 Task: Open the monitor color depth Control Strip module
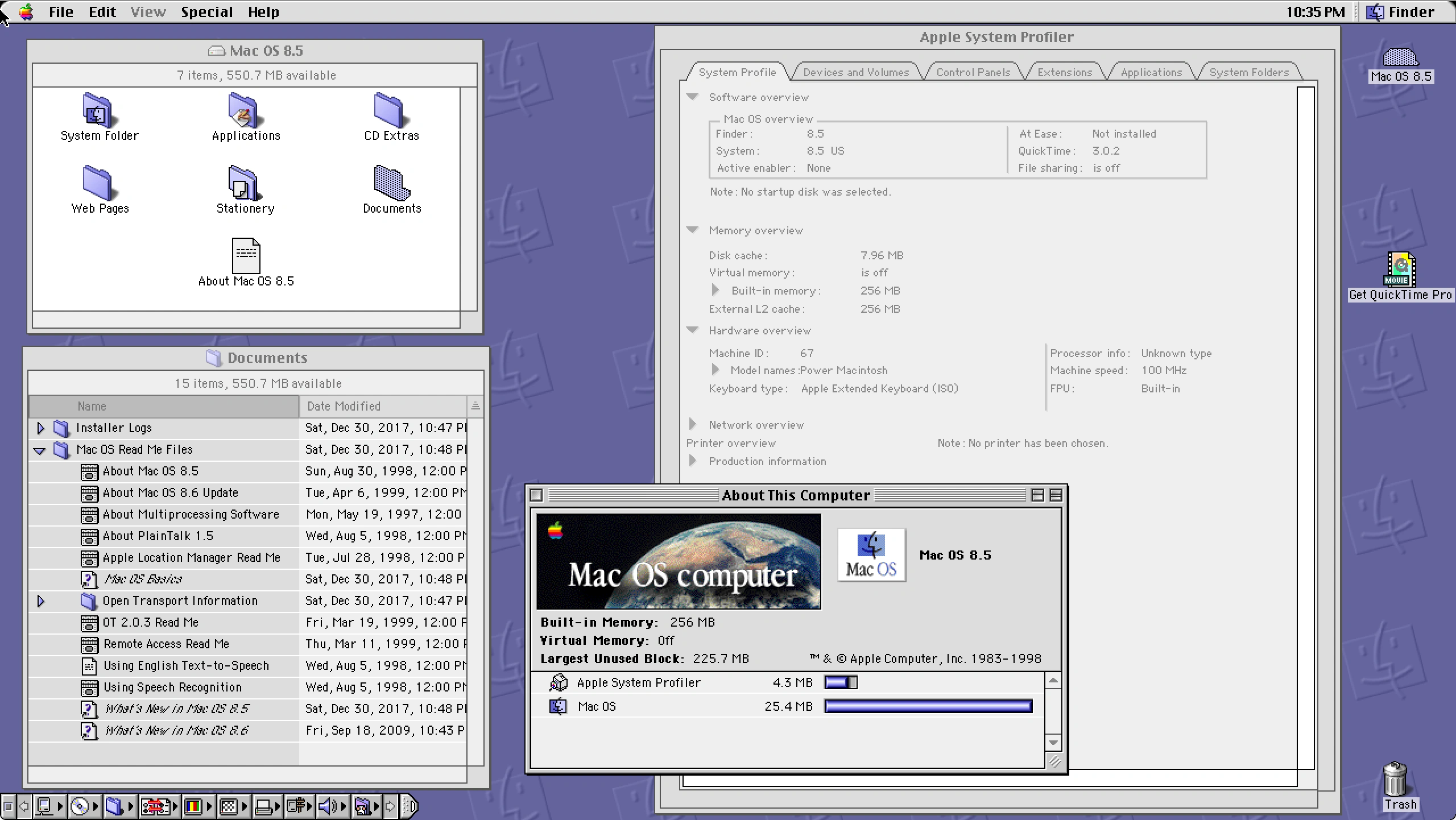(x=194, y=805)
